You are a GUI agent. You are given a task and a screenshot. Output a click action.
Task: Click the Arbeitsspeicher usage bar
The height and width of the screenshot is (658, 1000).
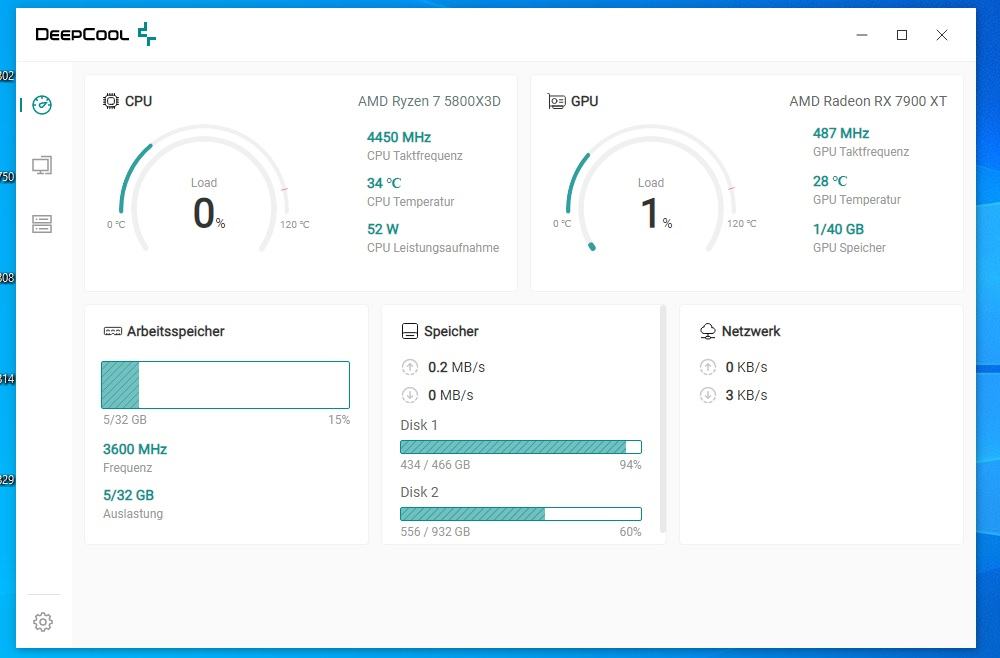[x=225, y=385]
